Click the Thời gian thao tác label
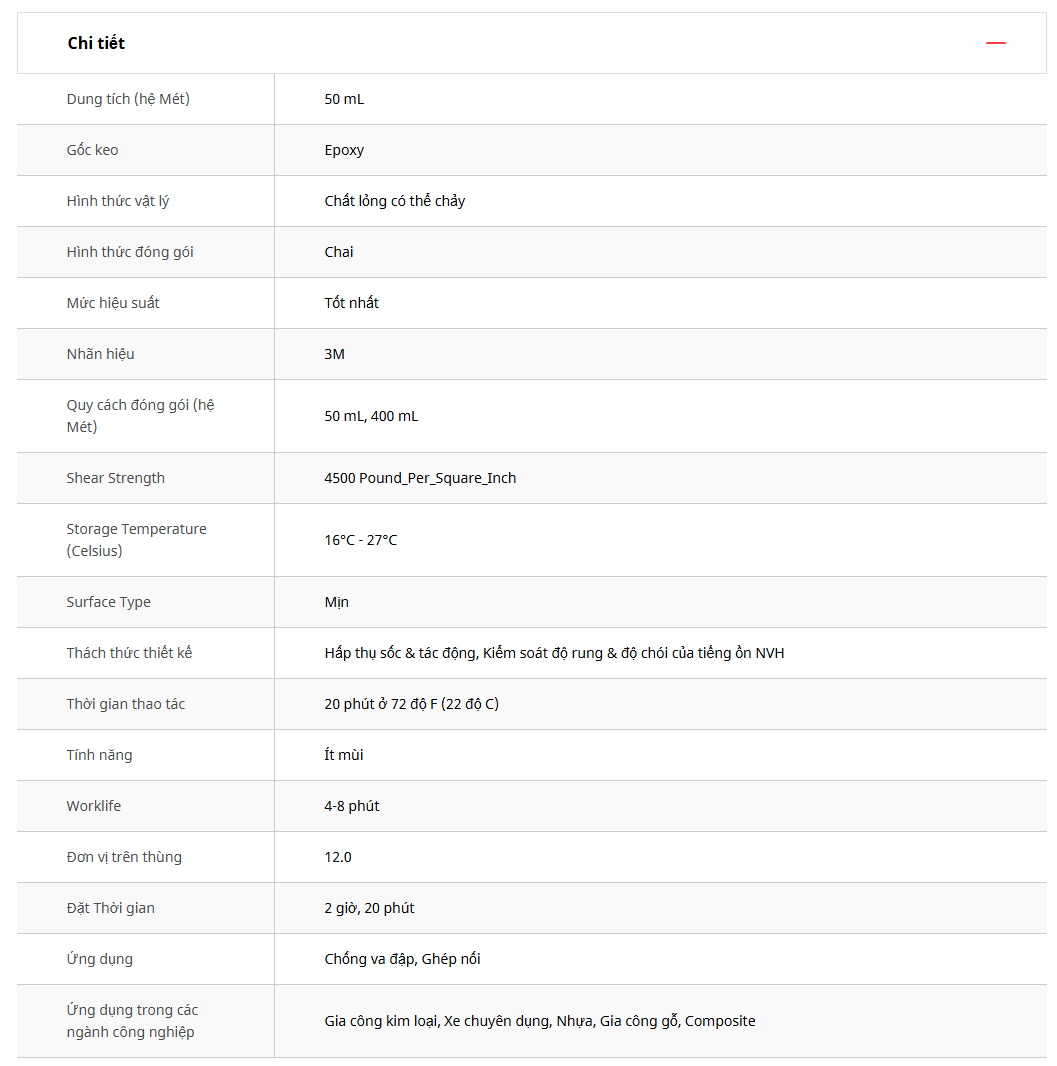 click(x=126, y=704)
